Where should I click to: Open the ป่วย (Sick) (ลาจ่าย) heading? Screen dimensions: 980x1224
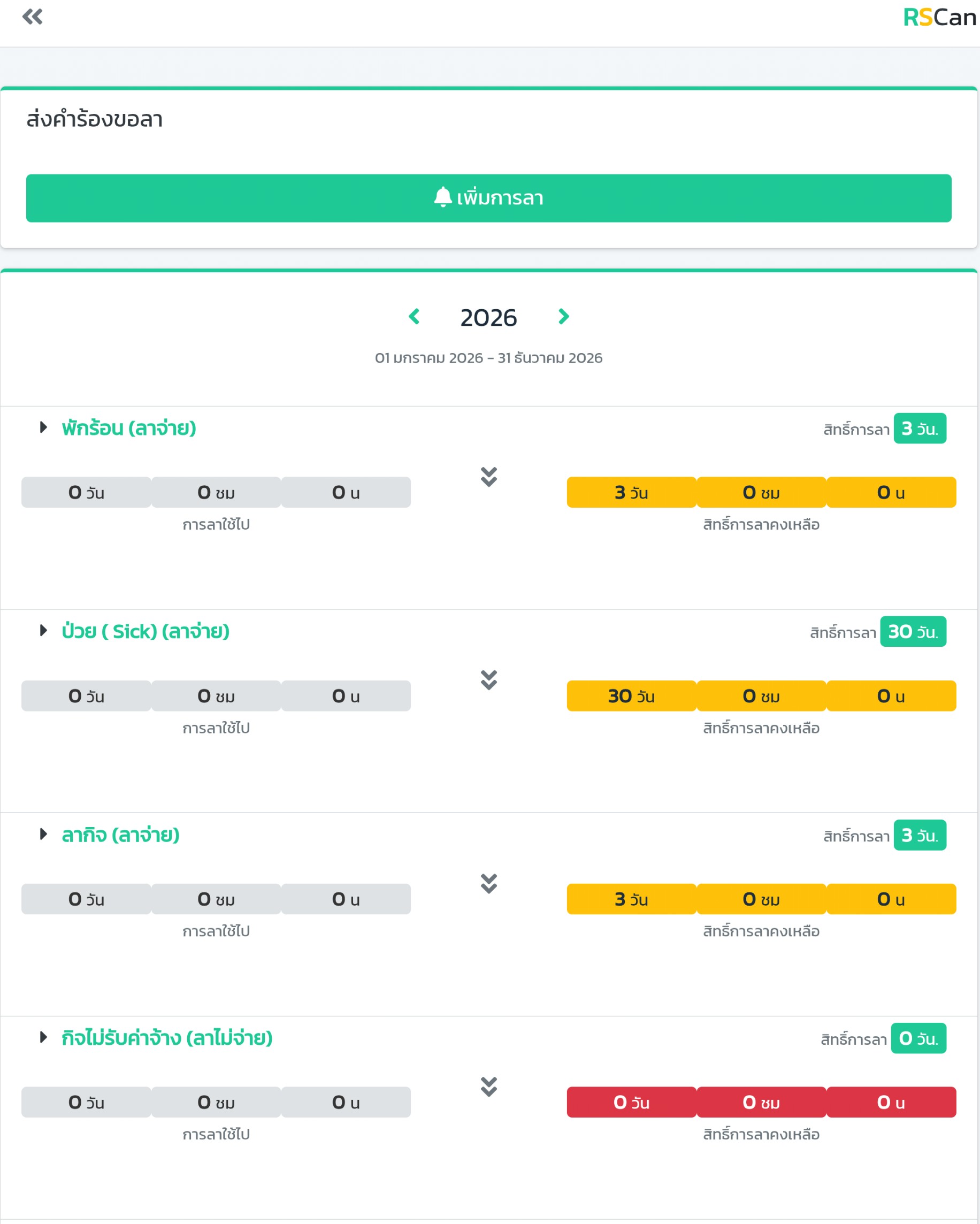point(146,631)
